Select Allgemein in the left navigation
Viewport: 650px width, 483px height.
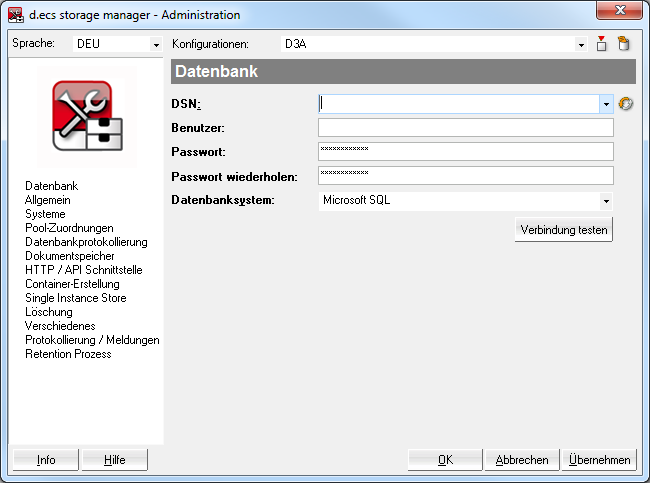pyautogui.click(x=47, y=200)
